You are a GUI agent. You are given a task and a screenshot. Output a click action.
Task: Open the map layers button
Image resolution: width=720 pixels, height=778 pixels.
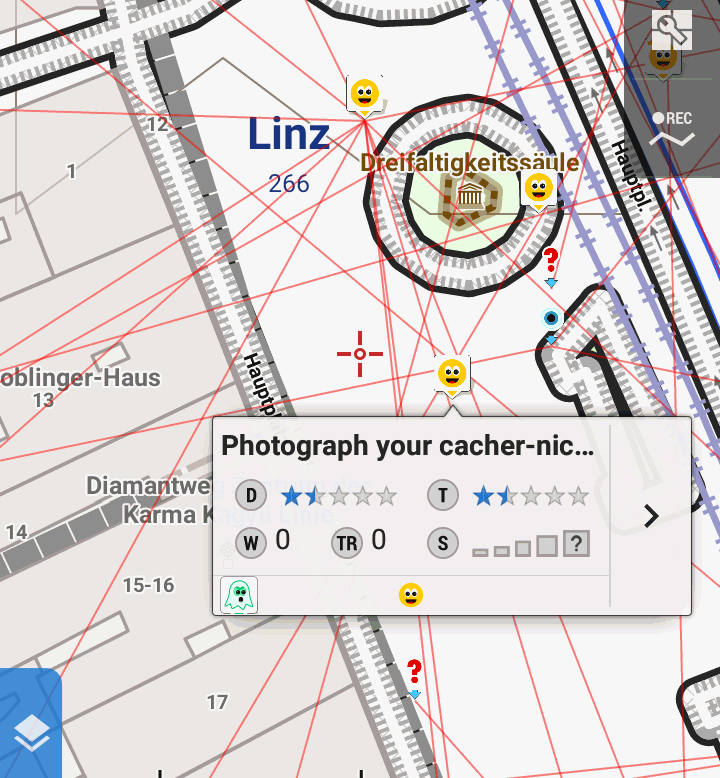click(x=31, y=723)
